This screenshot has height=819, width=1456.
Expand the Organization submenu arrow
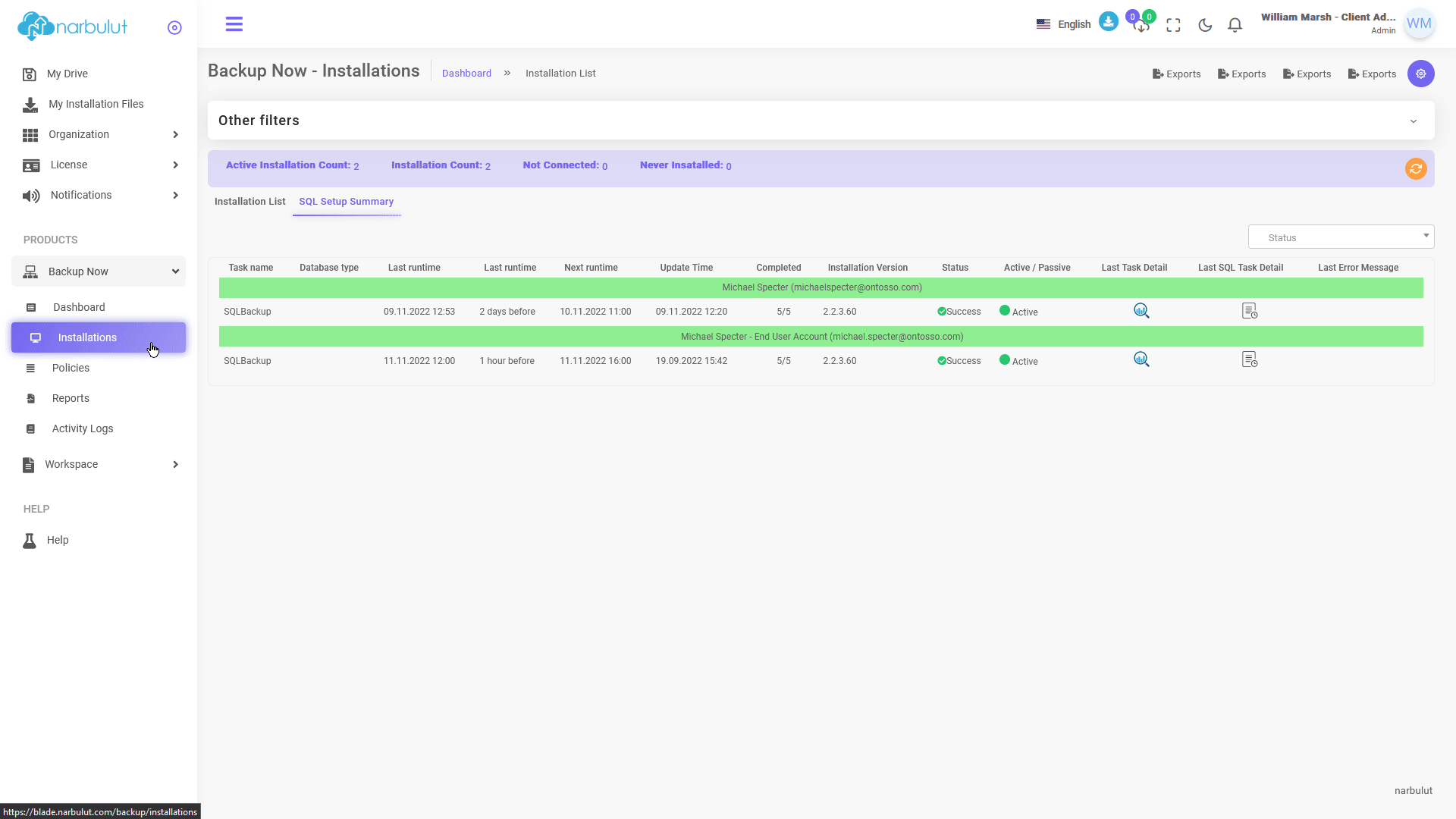(x=175, y=134)
